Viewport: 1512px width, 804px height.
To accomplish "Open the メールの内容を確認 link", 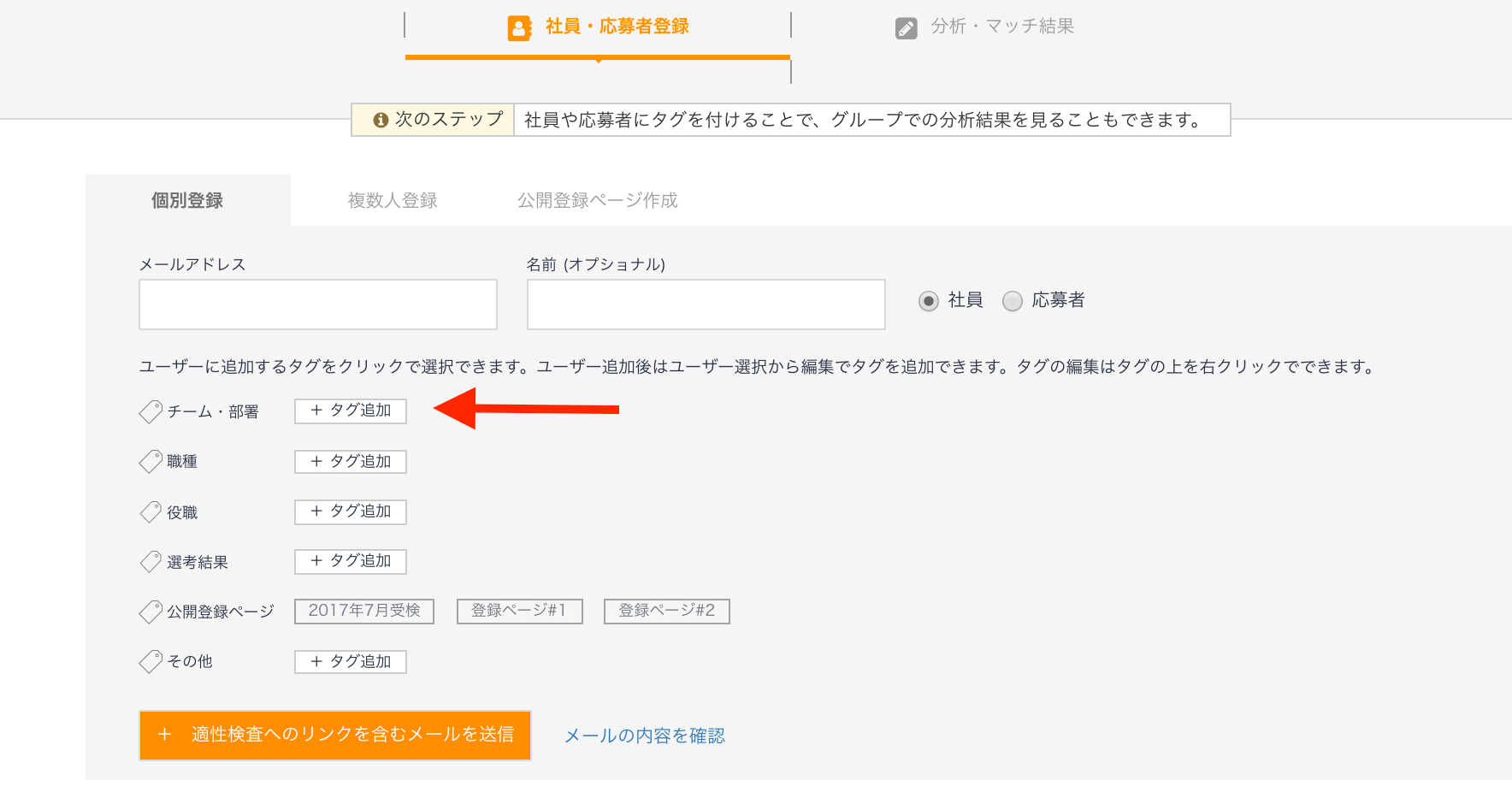I will 645,736.
